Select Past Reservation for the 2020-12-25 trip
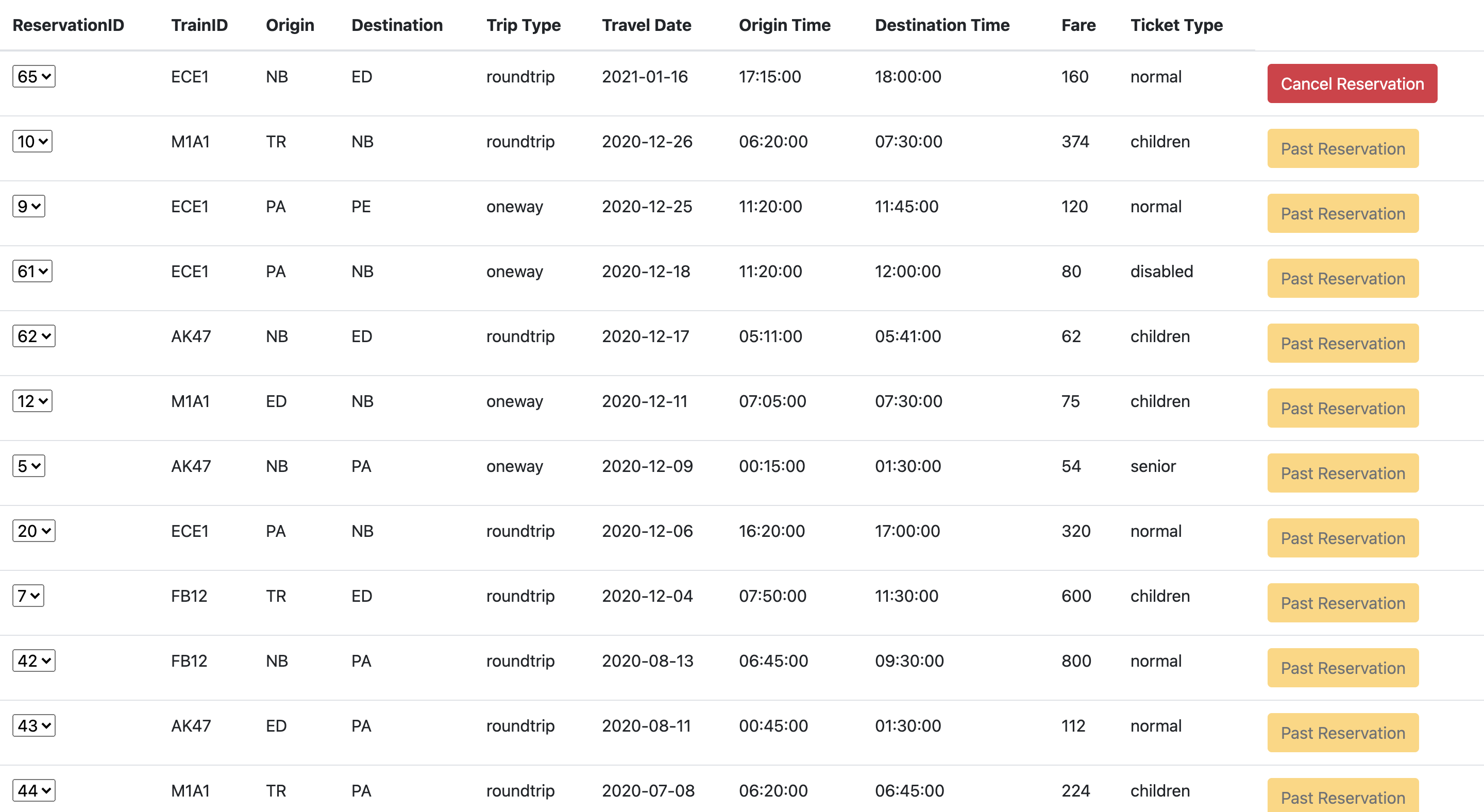Screen dimensions: 1484x812 (x=1343, y=214)
